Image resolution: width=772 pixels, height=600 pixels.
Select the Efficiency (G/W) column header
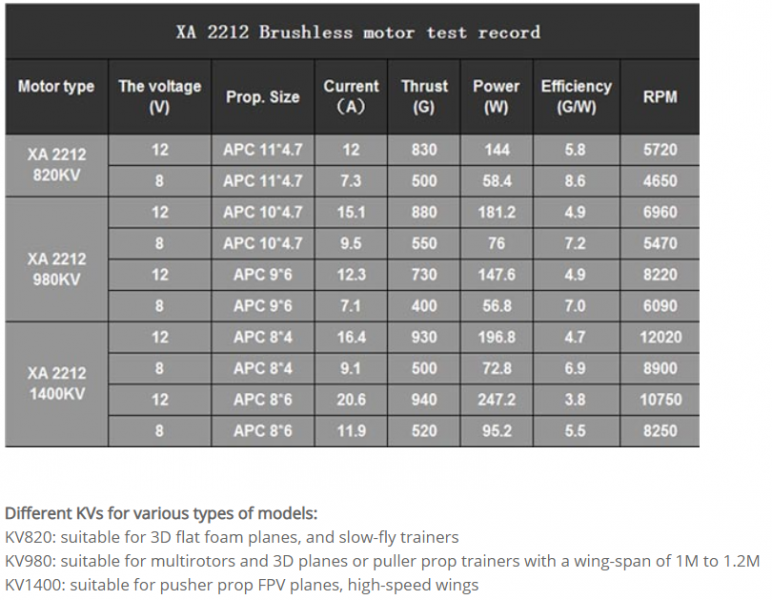[576, 97]
